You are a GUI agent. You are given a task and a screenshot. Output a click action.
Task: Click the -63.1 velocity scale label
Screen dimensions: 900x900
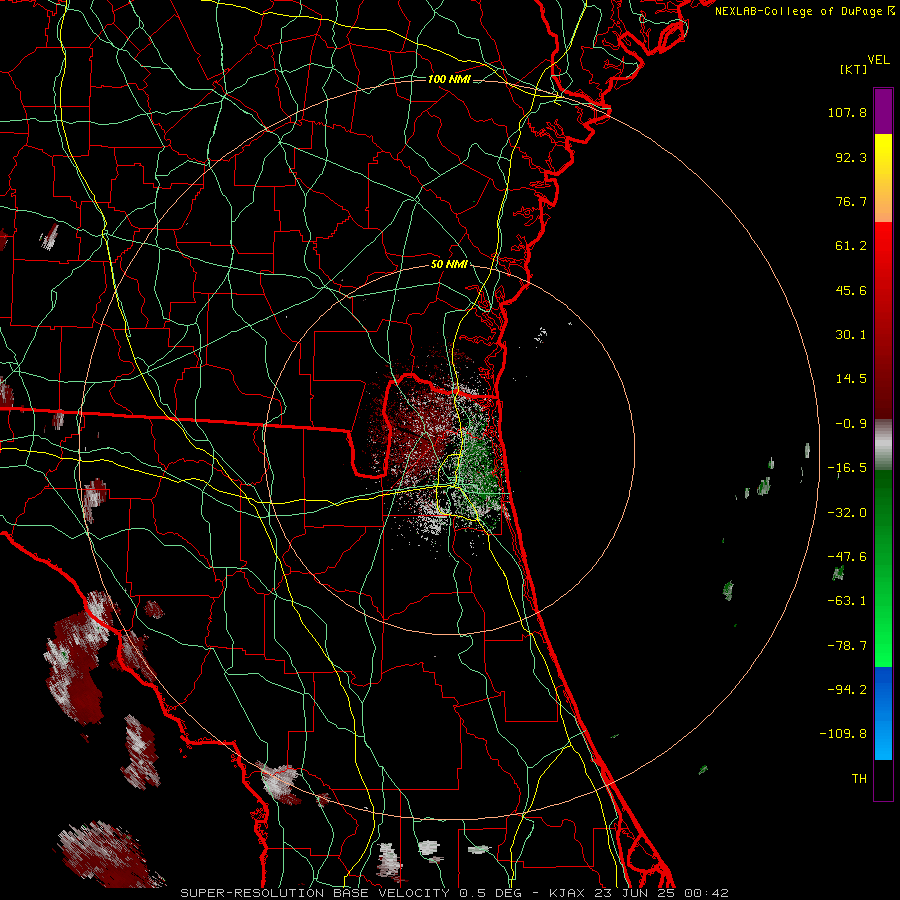[x=847, y=601]
